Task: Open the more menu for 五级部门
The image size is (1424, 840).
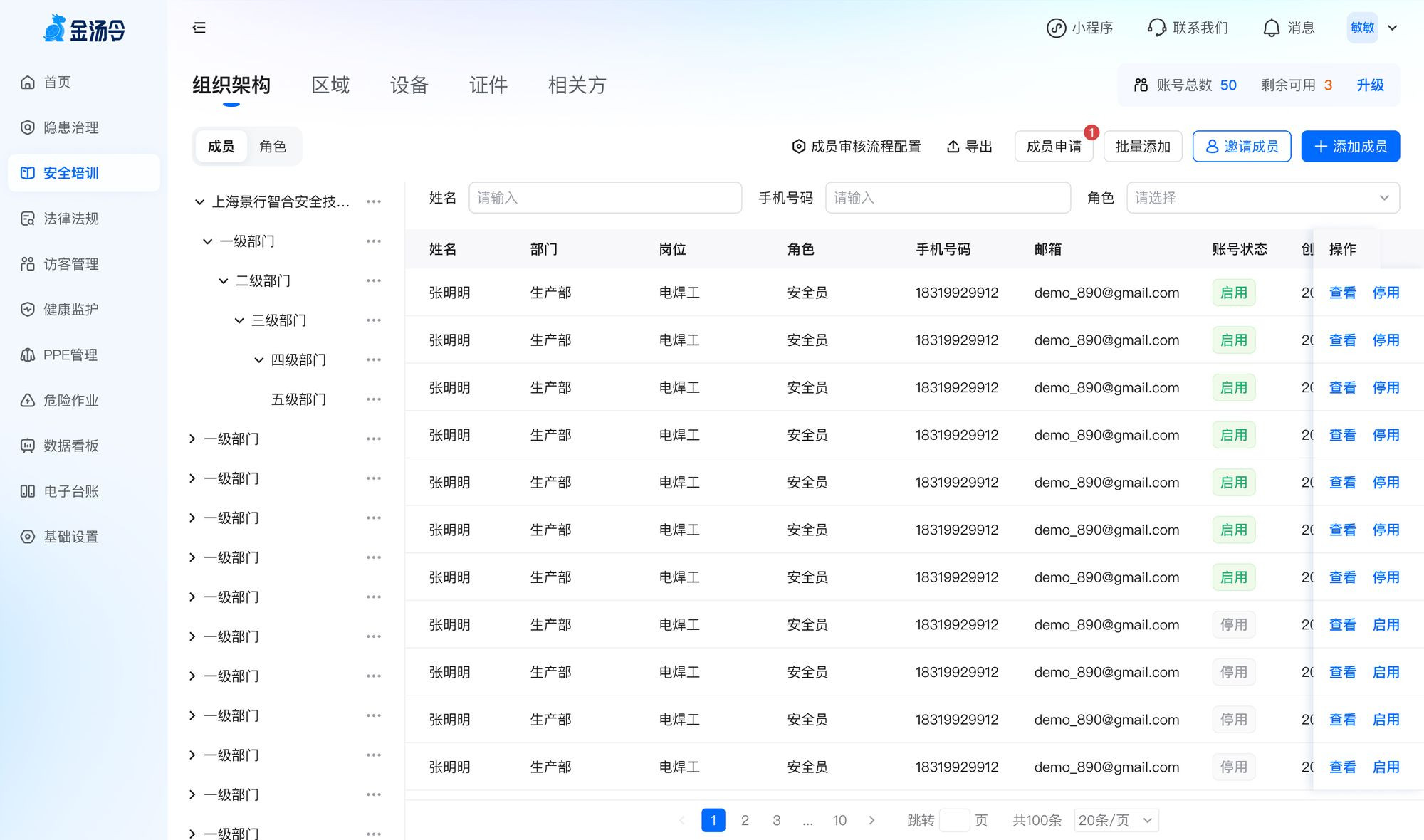Action: (x=374, y=399)
